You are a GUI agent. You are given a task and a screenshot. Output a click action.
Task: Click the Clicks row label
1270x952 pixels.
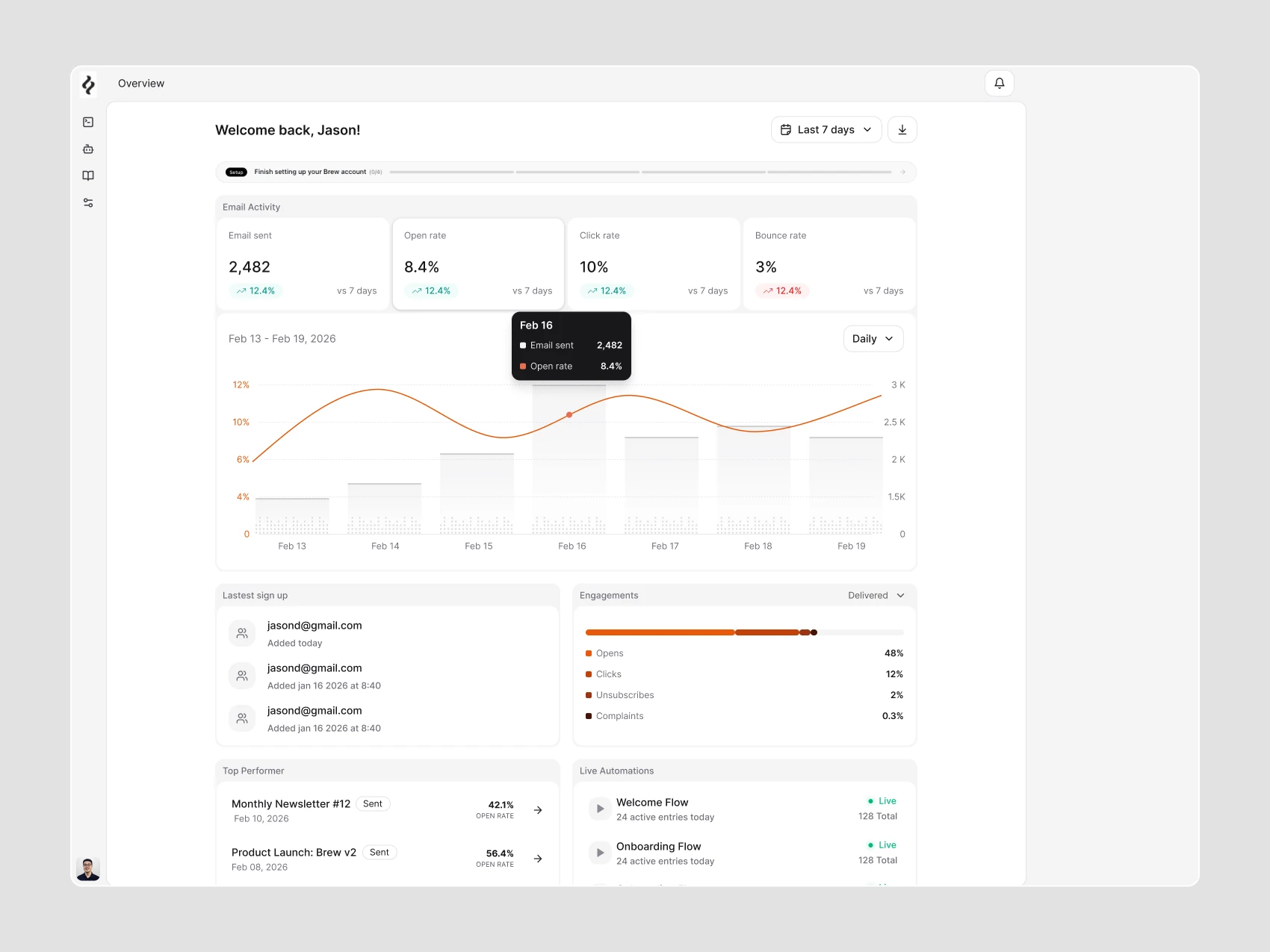click(608, 674)
